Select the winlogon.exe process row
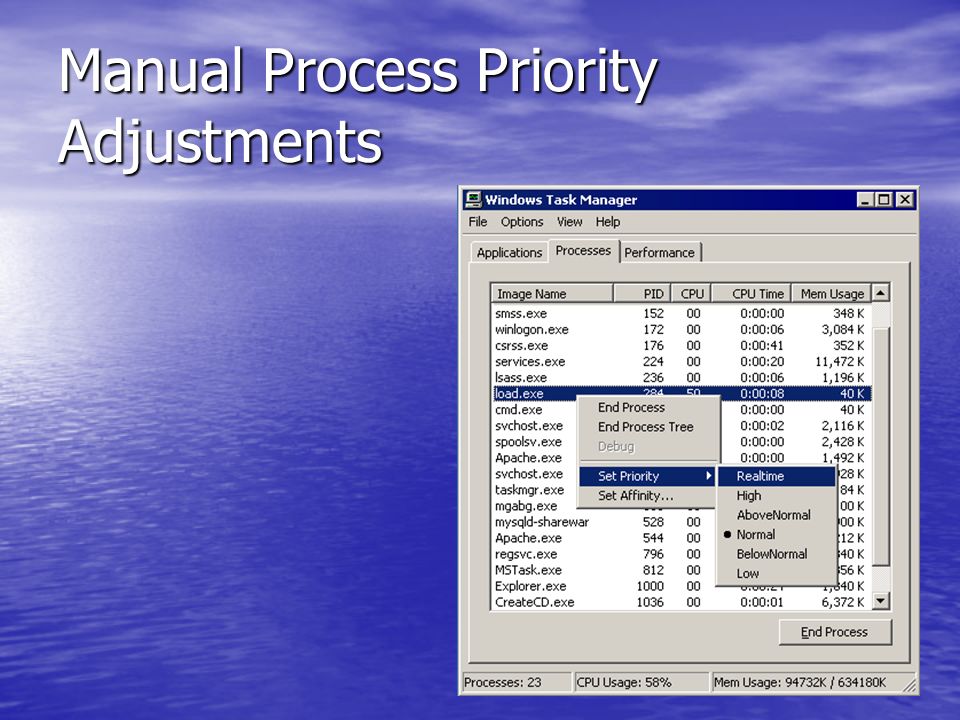960x720 pixels. (681, 329)
